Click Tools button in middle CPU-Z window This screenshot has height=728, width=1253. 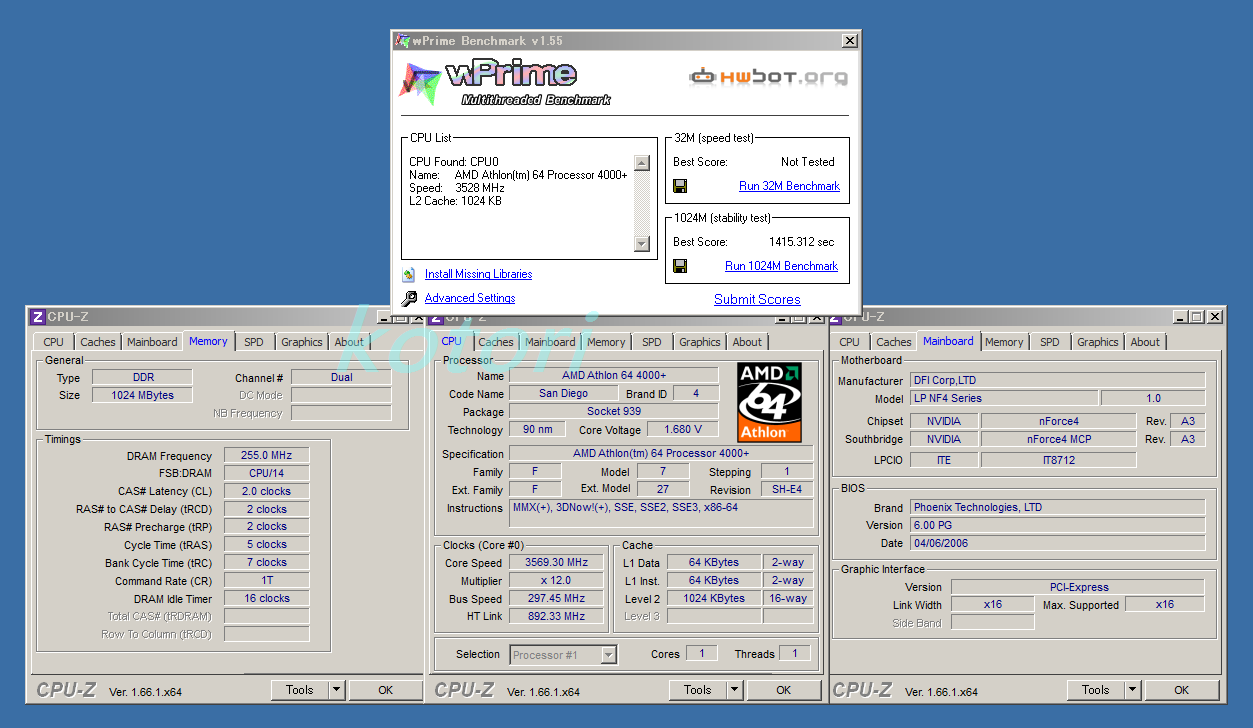(698, 690)
